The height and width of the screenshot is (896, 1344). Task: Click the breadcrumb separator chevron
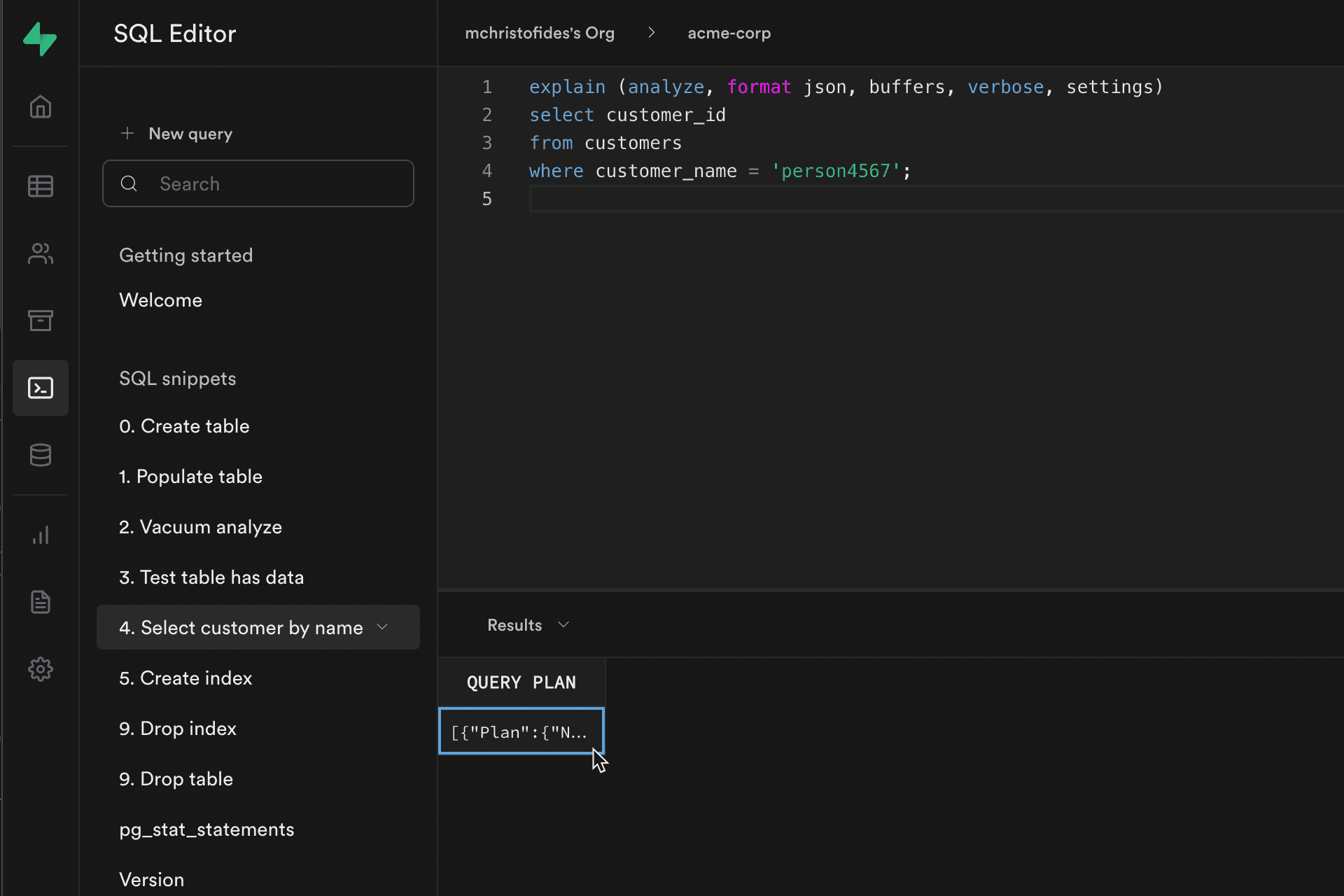(652, 33)
